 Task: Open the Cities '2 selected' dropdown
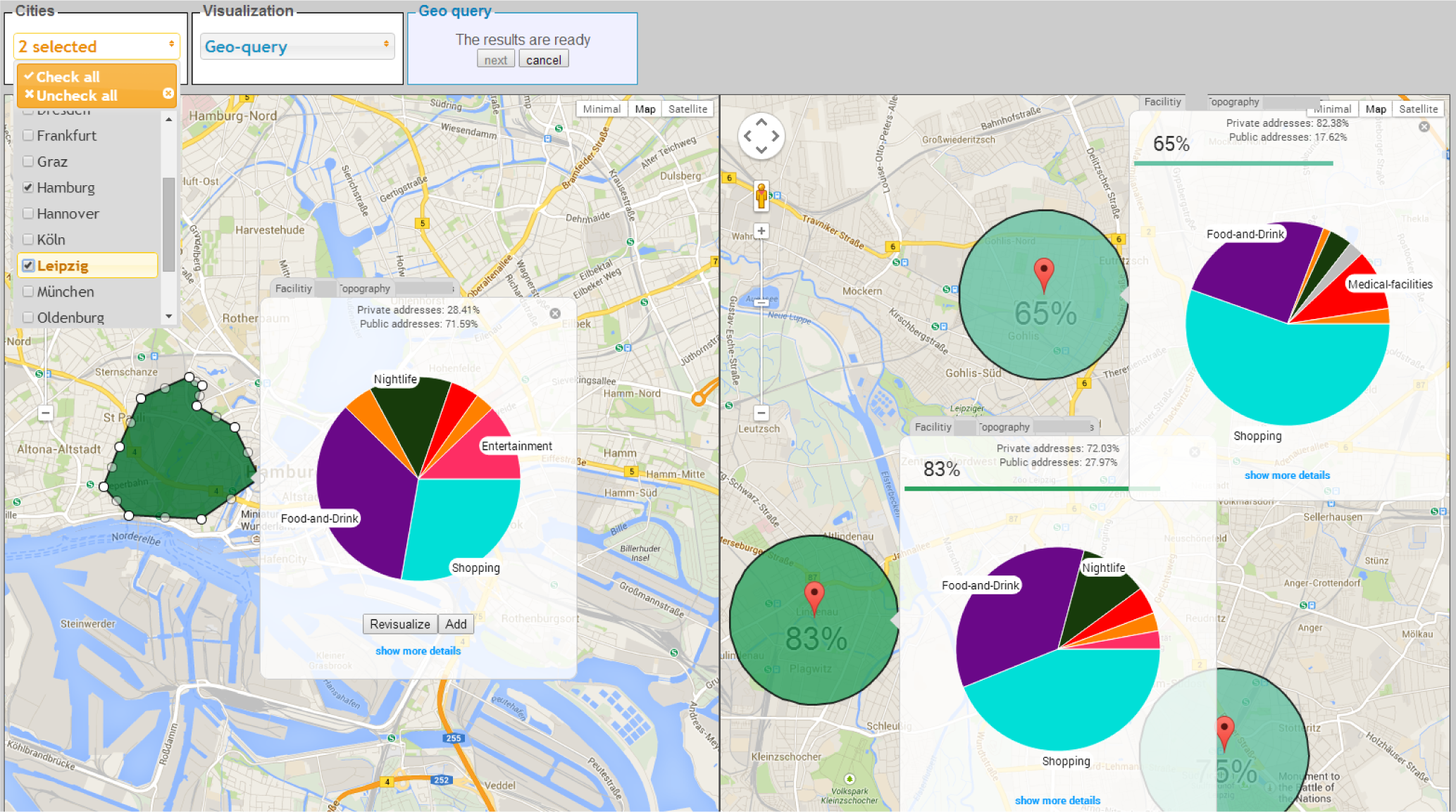coord(97,46)
